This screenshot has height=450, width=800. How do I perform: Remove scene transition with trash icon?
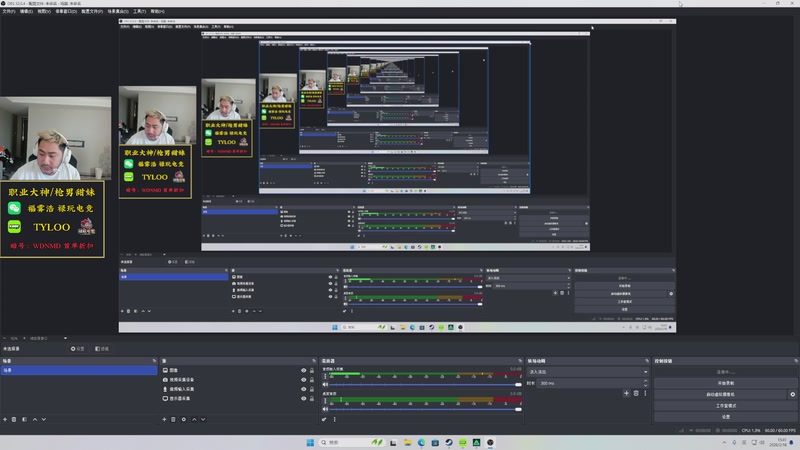pyautogui.click(x=636, y=393)
